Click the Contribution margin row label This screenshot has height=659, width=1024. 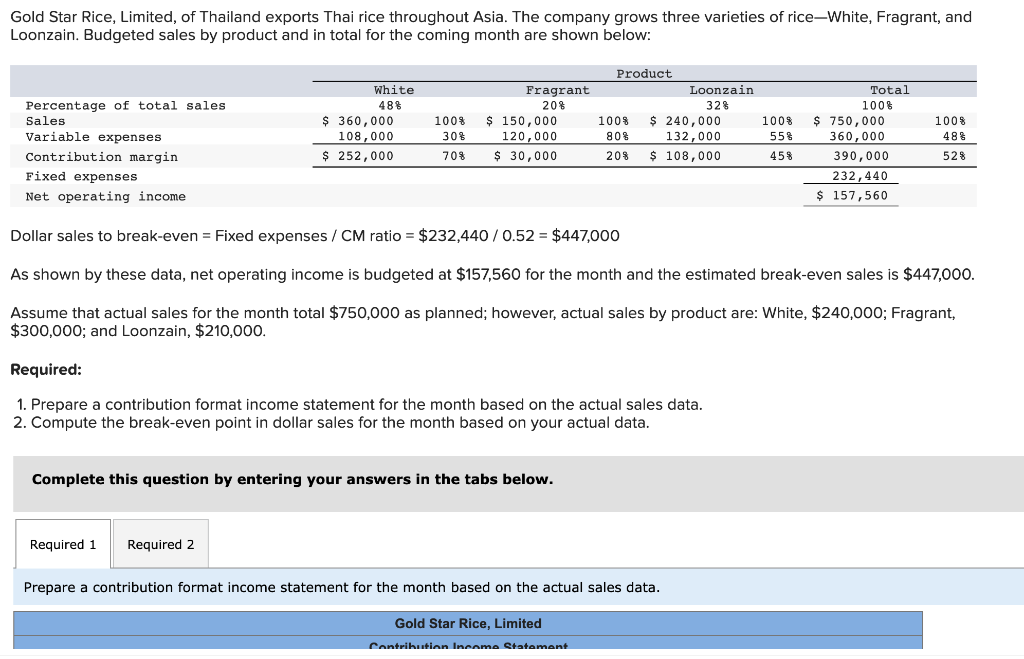point(101,157)
